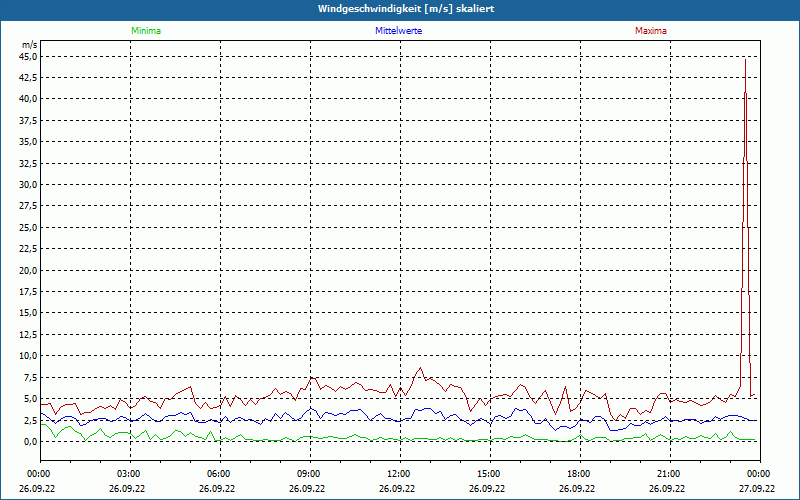The image size is (800, 500).
Task: Click the 40,0 y-axis value
Action: [29, 99]
